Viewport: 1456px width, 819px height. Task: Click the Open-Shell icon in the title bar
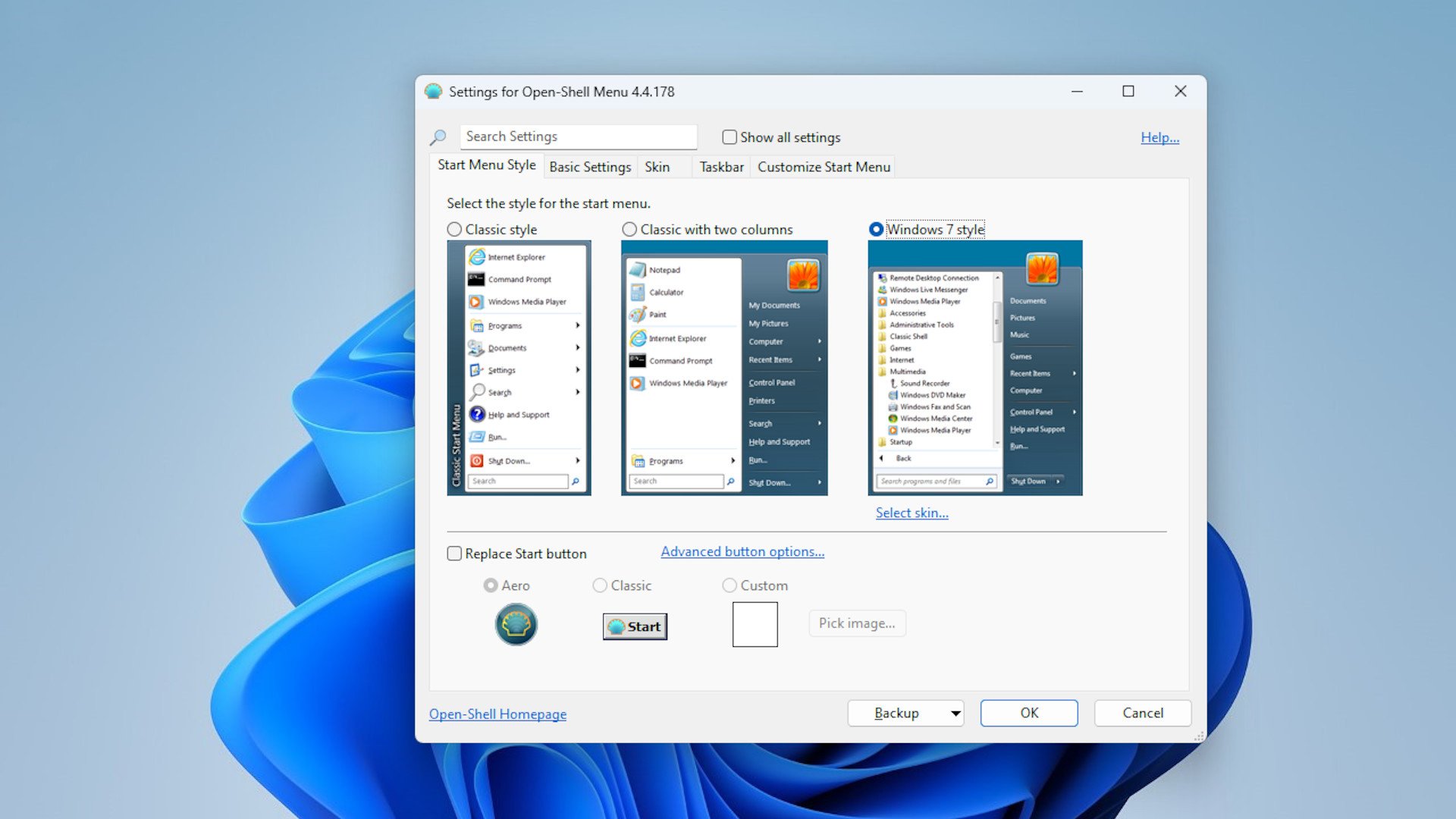click(x=432, y=91)
